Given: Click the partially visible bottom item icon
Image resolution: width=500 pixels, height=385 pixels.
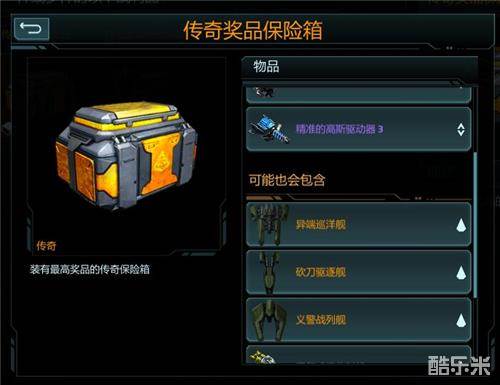Looking at the screenshot, I should tap(263, 357).
